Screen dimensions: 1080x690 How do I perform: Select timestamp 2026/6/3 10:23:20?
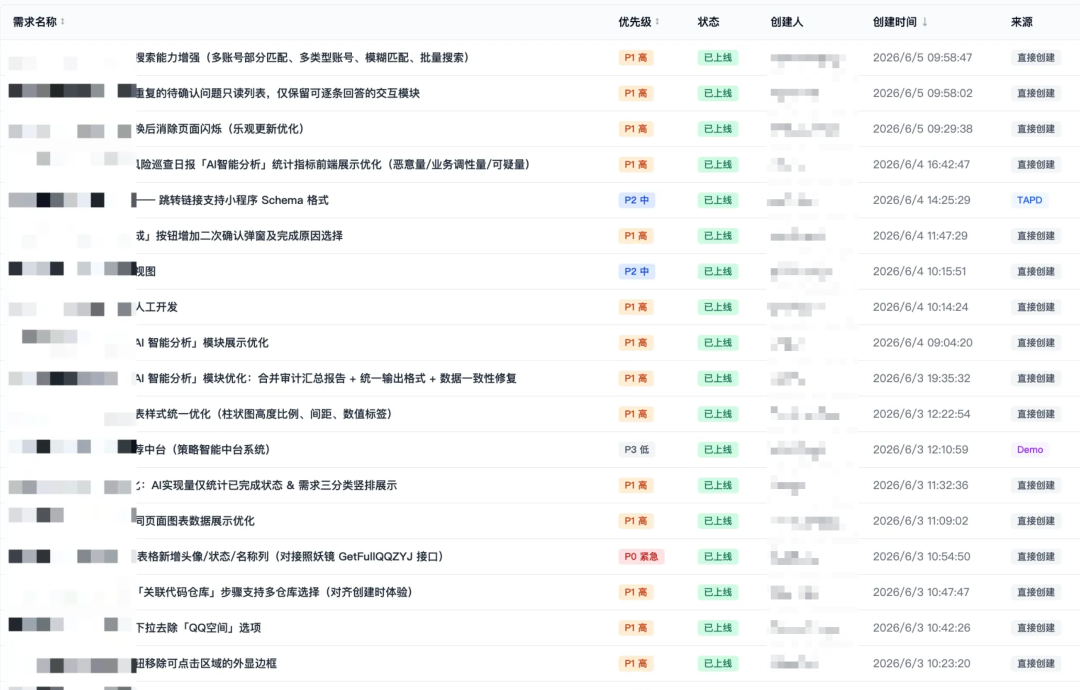(x=922, y=664)
